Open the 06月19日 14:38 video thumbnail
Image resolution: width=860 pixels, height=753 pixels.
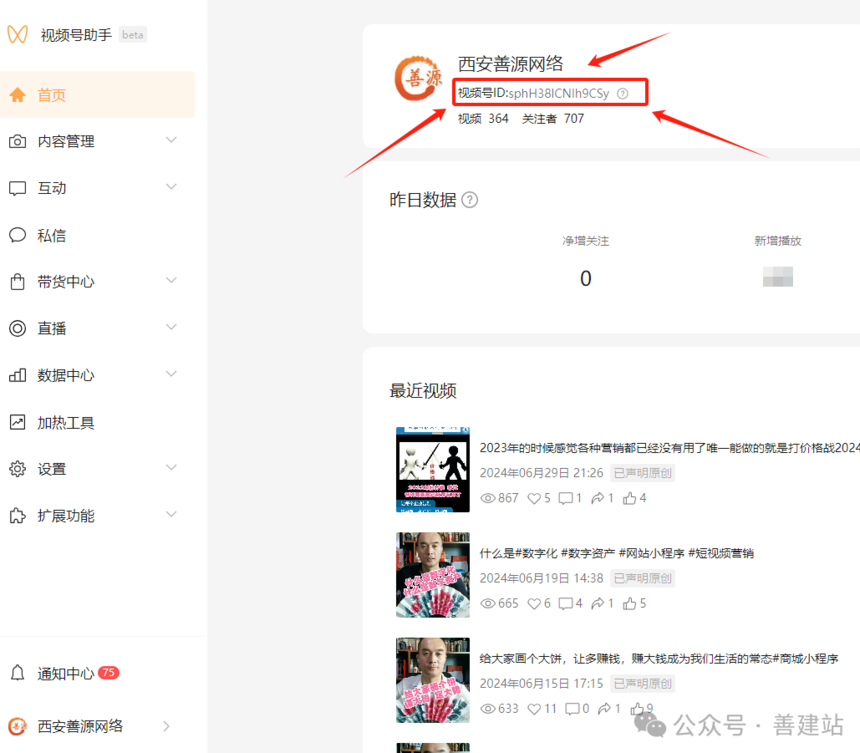pyautogui.click(x=433, y=575)
